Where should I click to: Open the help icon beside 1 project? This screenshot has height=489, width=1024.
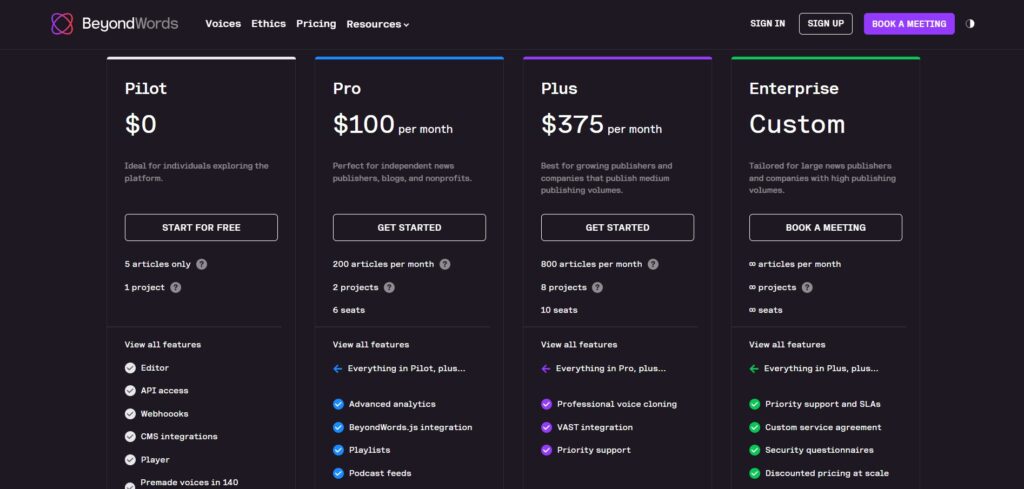(x=176, y=287)
